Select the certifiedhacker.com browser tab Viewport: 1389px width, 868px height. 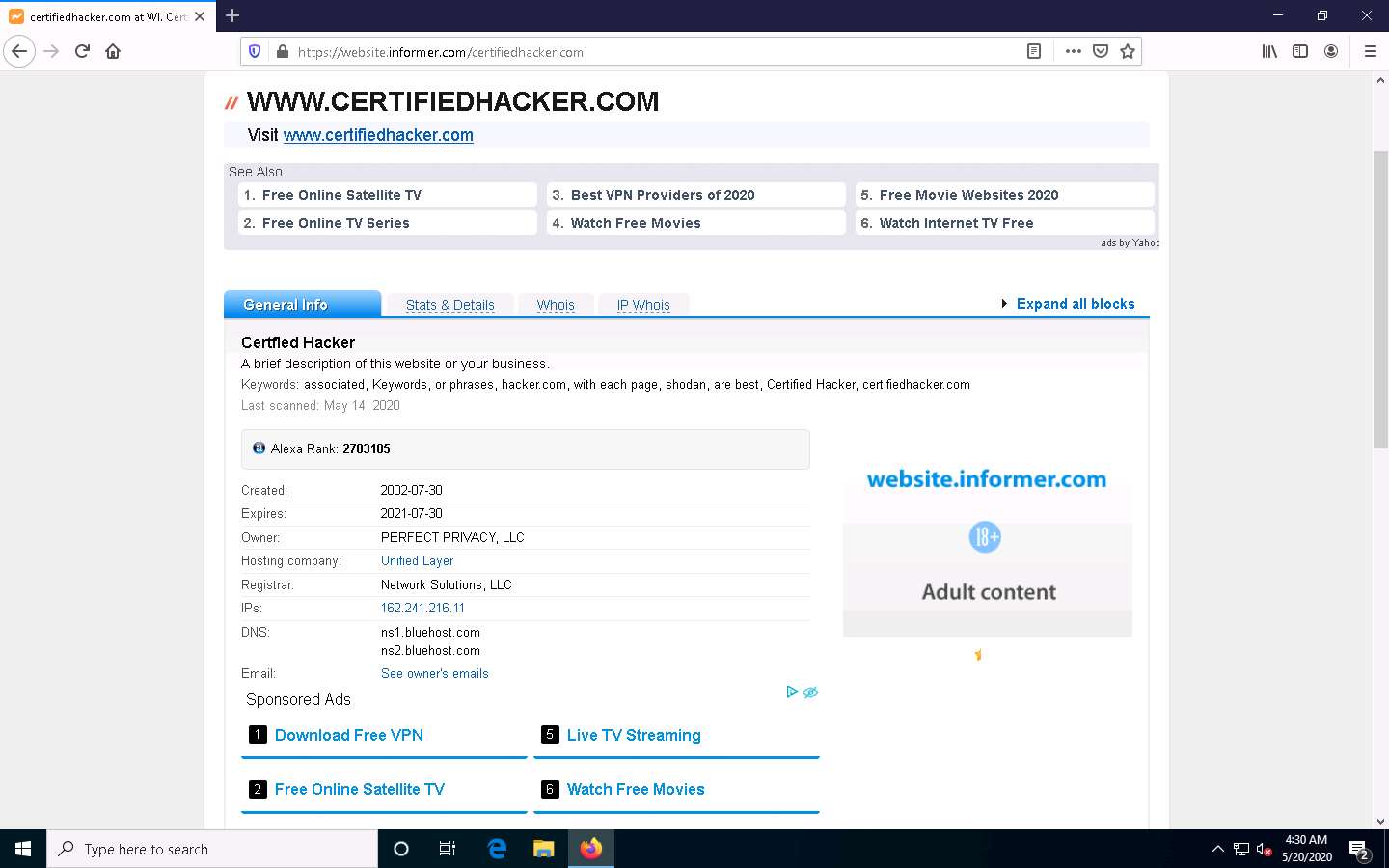107,16
